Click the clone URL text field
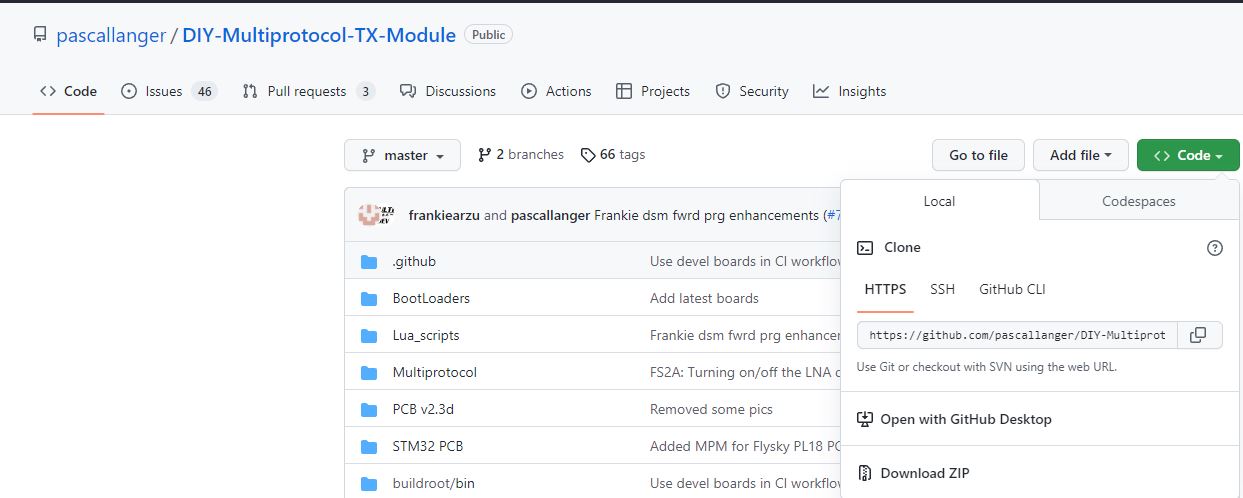1243x498 pixels. pos(1017,335)
